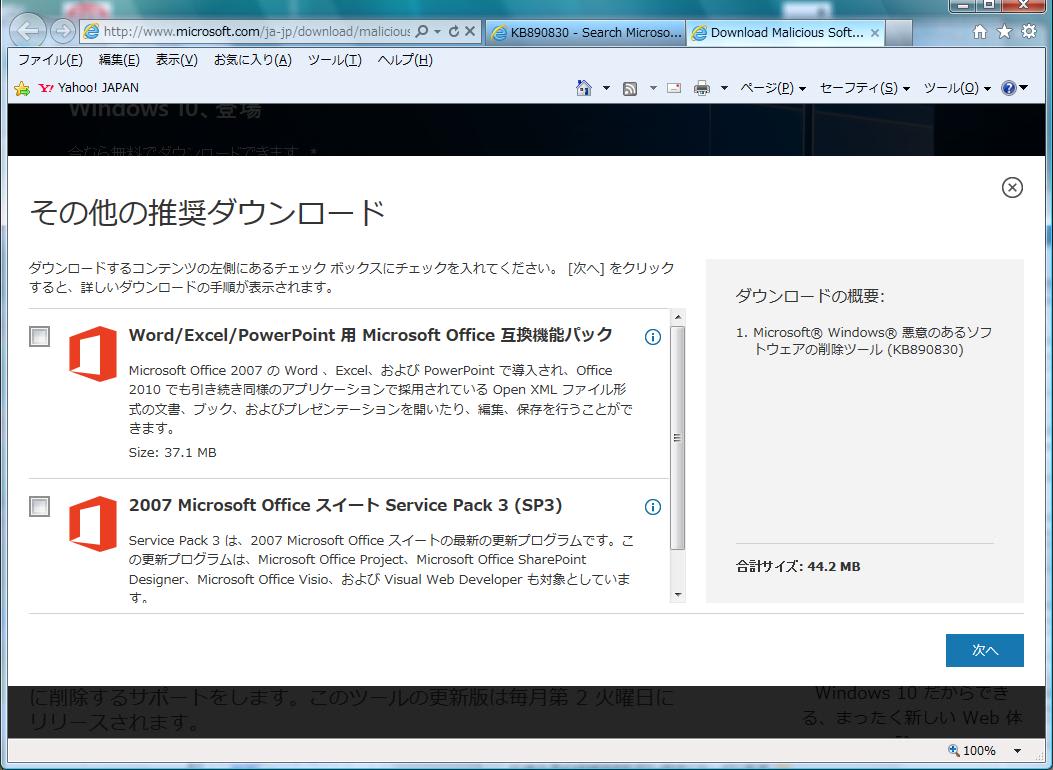Click the Refresh icon in address bar
1053x770 pixels.
(454, 32)
